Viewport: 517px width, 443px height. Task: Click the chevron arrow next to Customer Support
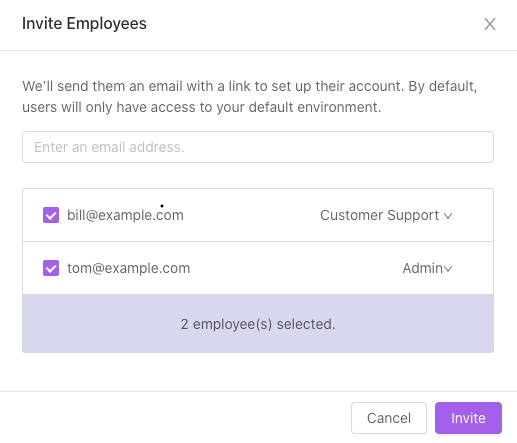coord(448,216)
